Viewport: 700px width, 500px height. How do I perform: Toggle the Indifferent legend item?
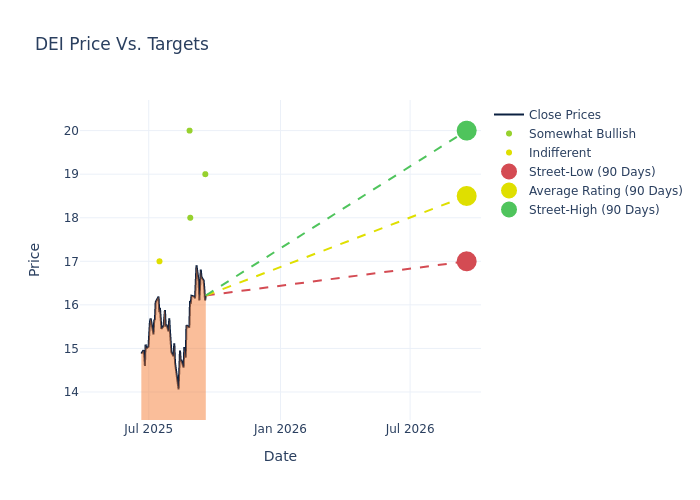tap(559, 153)
